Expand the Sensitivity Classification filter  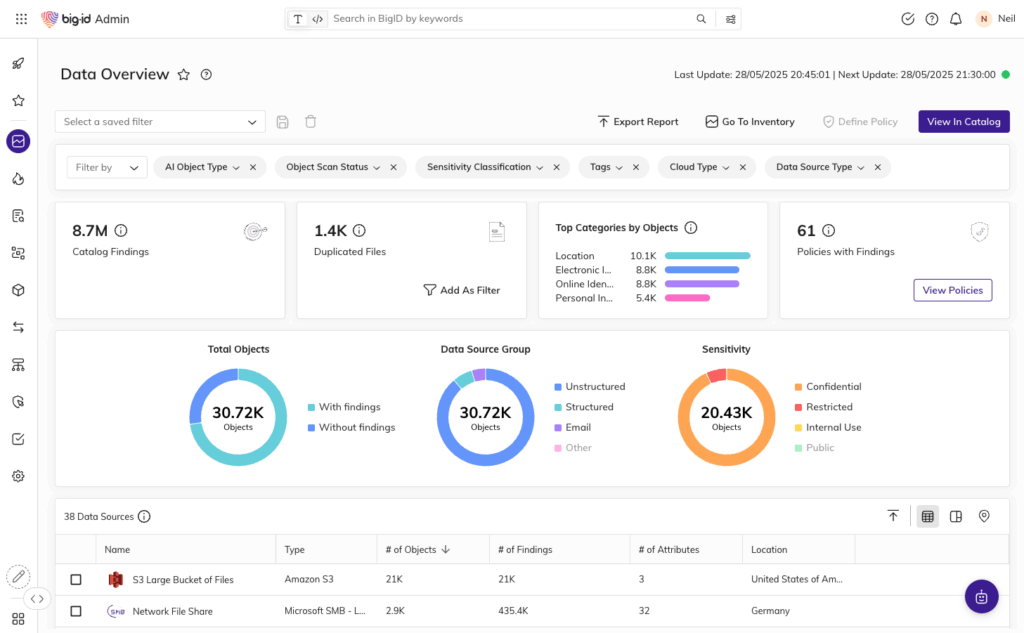click(485, 168)
